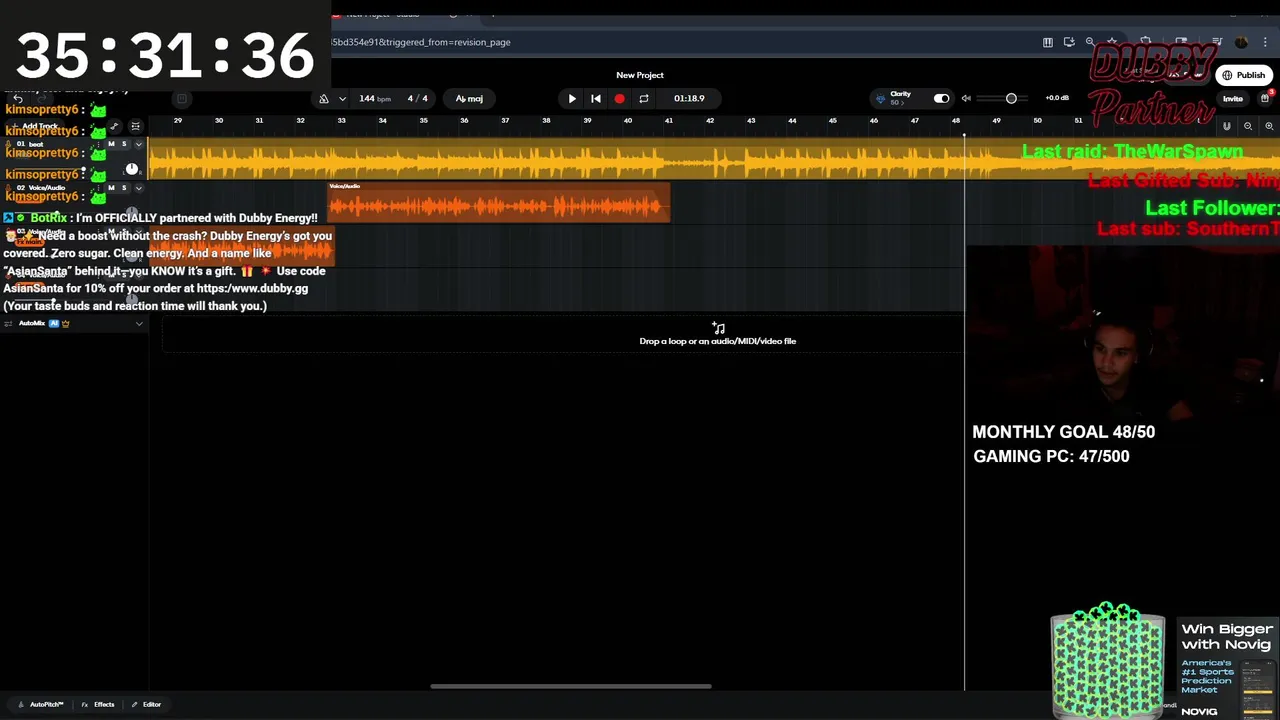The height and width of the screenshot is (720, 1280).
Task: Click the drop a loop or audio file area
Action: pyautogui.click(x=717, y=334)
